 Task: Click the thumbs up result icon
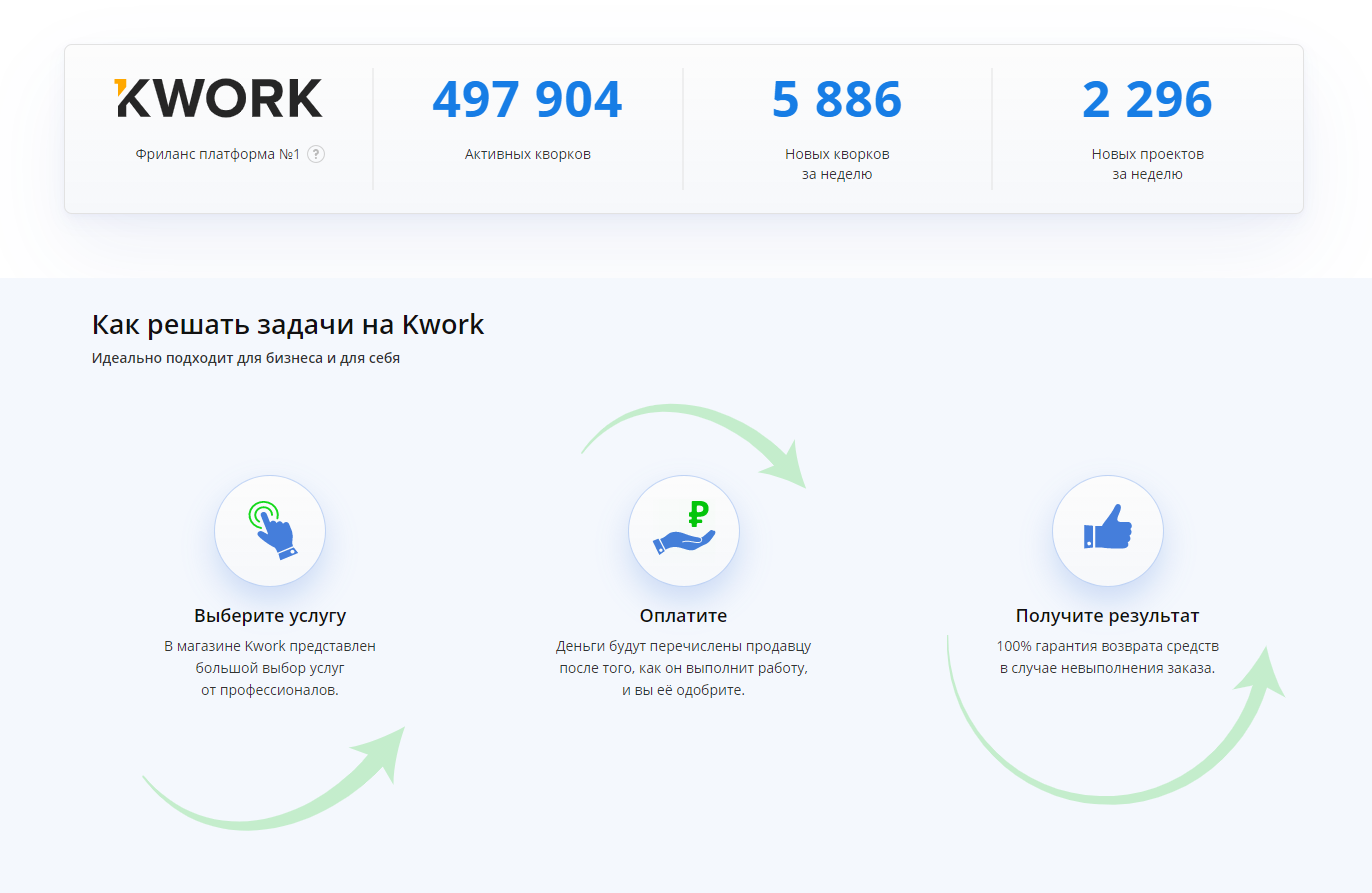pyautogui.click(x=1108, y=530)
